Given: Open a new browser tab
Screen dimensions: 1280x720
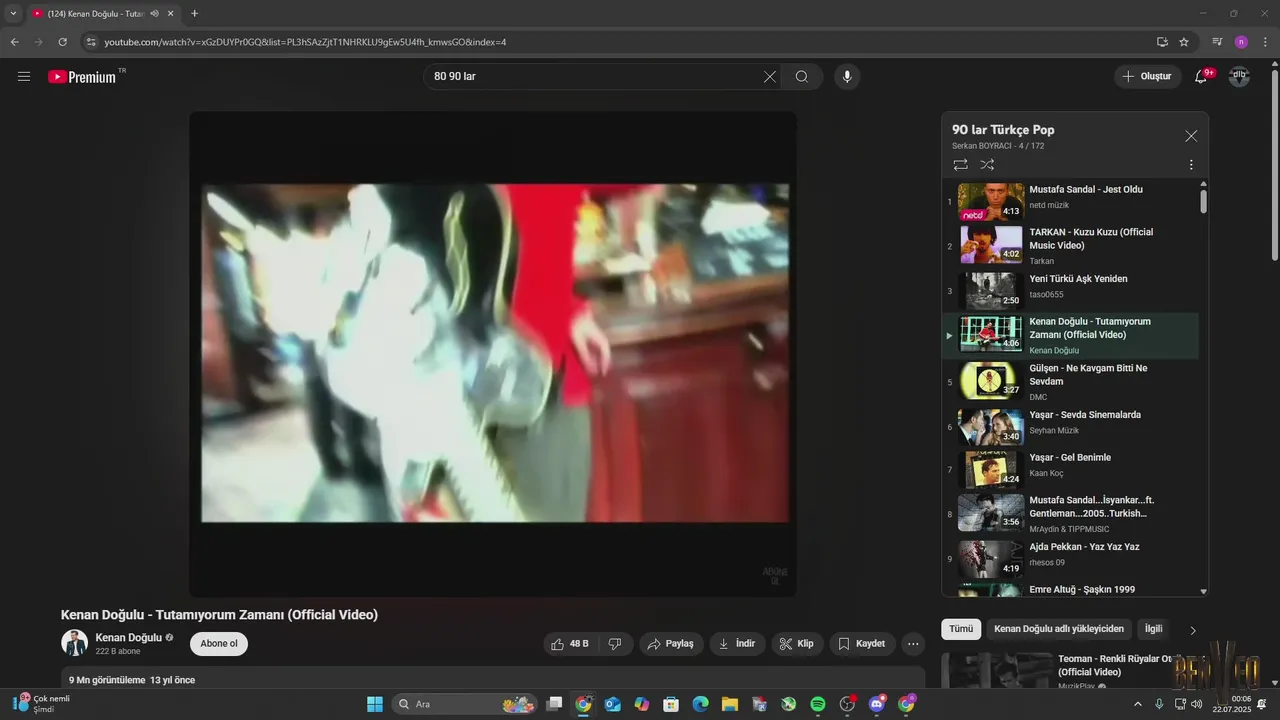Looking at the screenshot, I should pyautogui.click(x=194, y=13).
